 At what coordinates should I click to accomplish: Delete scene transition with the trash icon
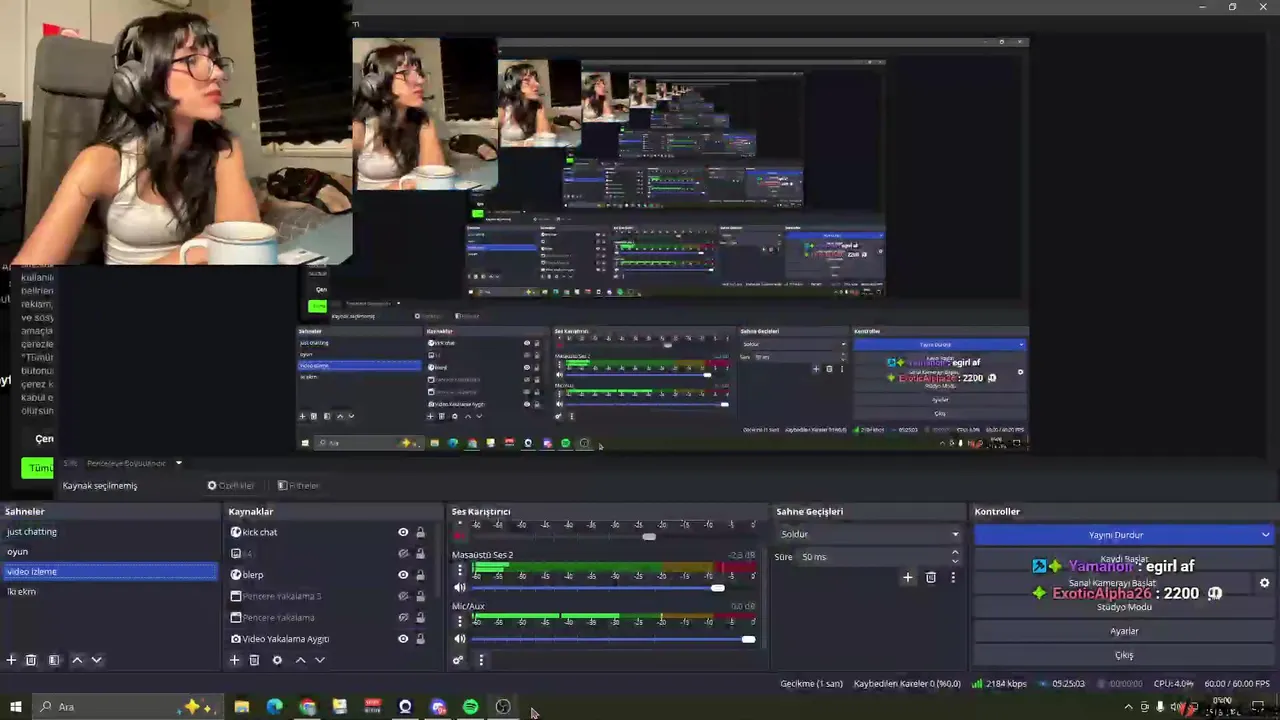931,577
